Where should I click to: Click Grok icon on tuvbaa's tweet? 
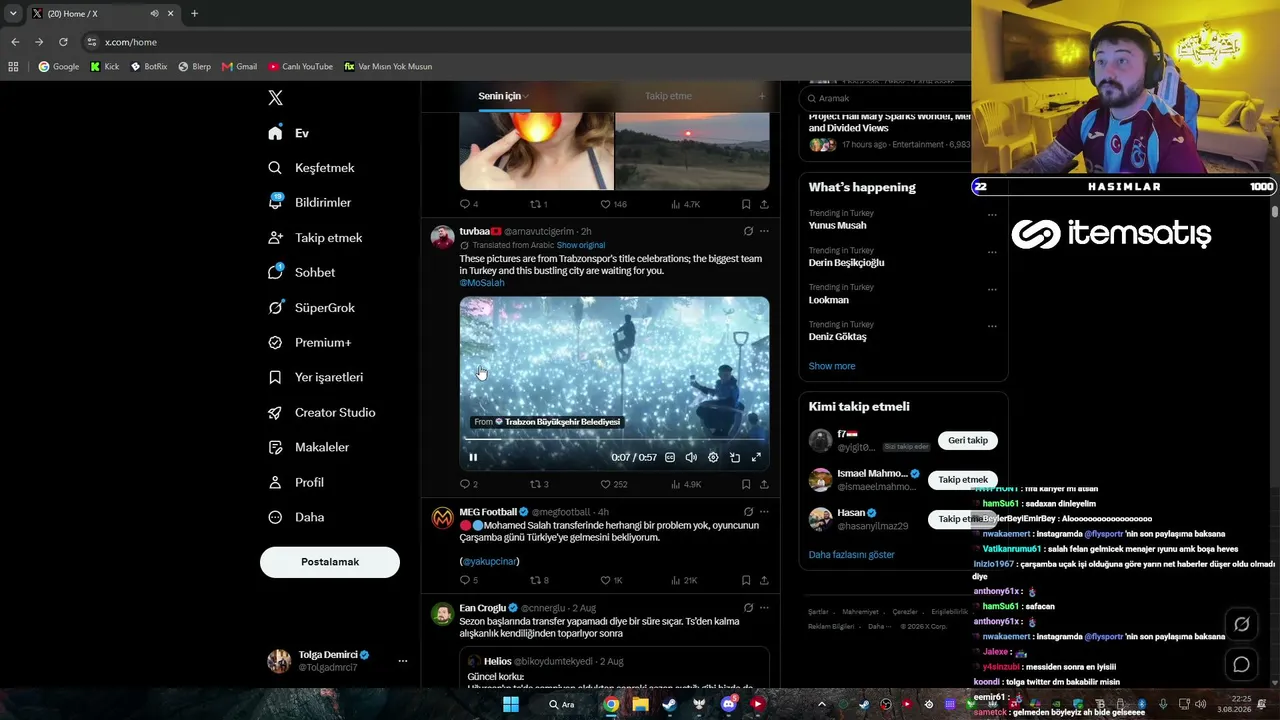pos(748,231)
